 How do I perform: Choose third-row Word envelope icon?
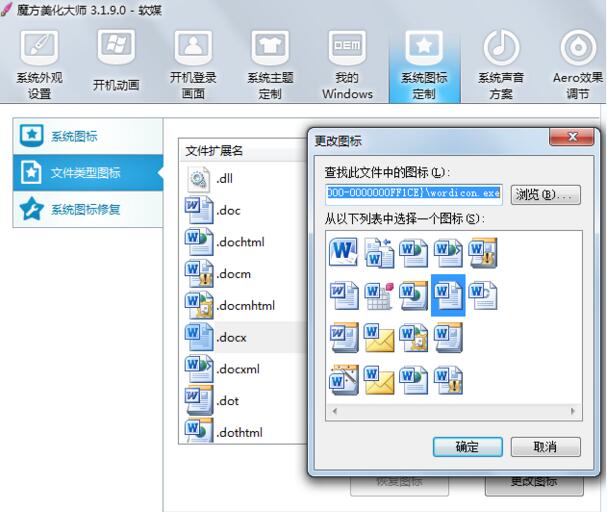click(x=379, y=338)
